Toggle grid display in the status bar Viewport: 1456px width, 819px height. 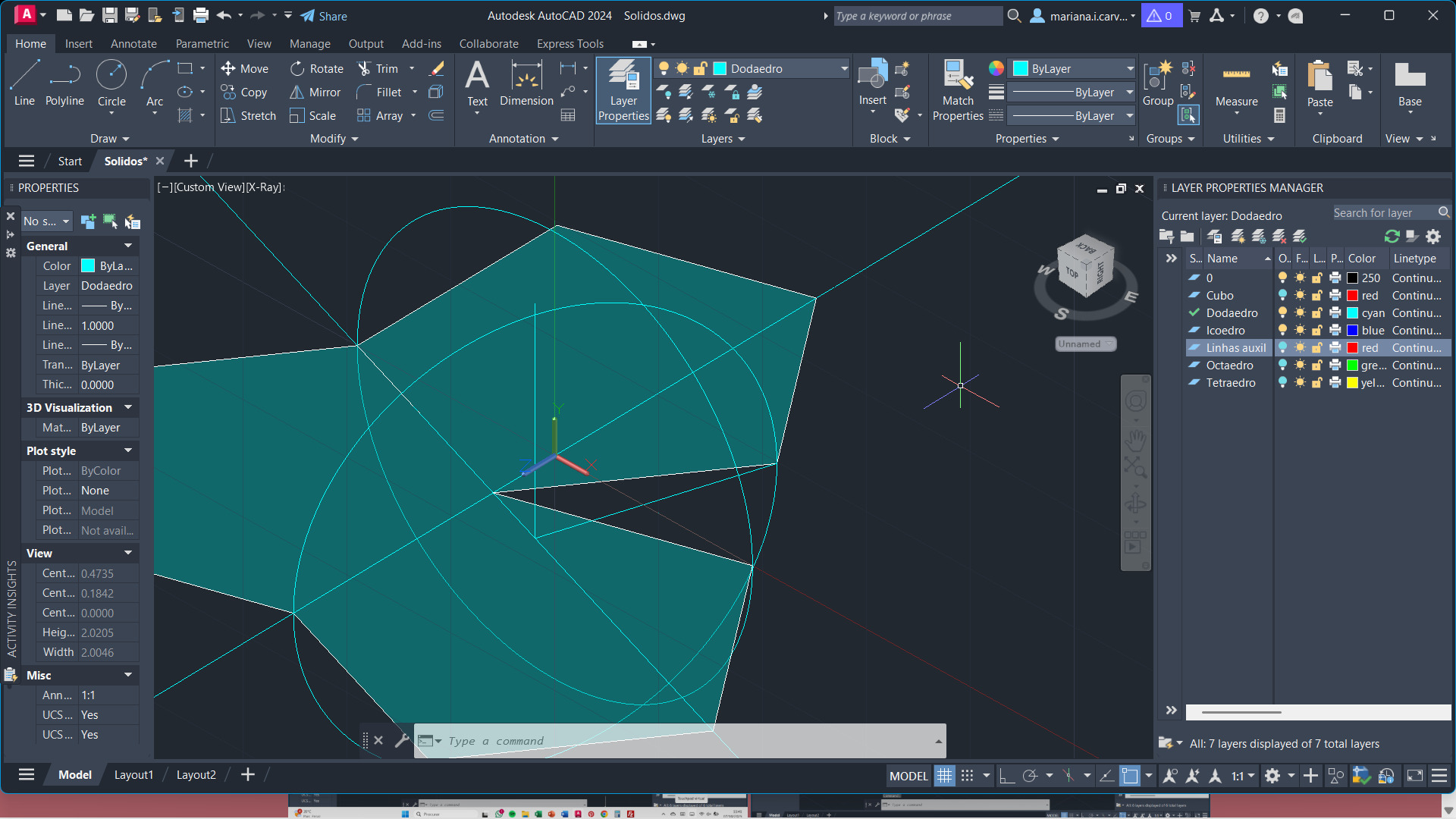click(x=944, y=776)
